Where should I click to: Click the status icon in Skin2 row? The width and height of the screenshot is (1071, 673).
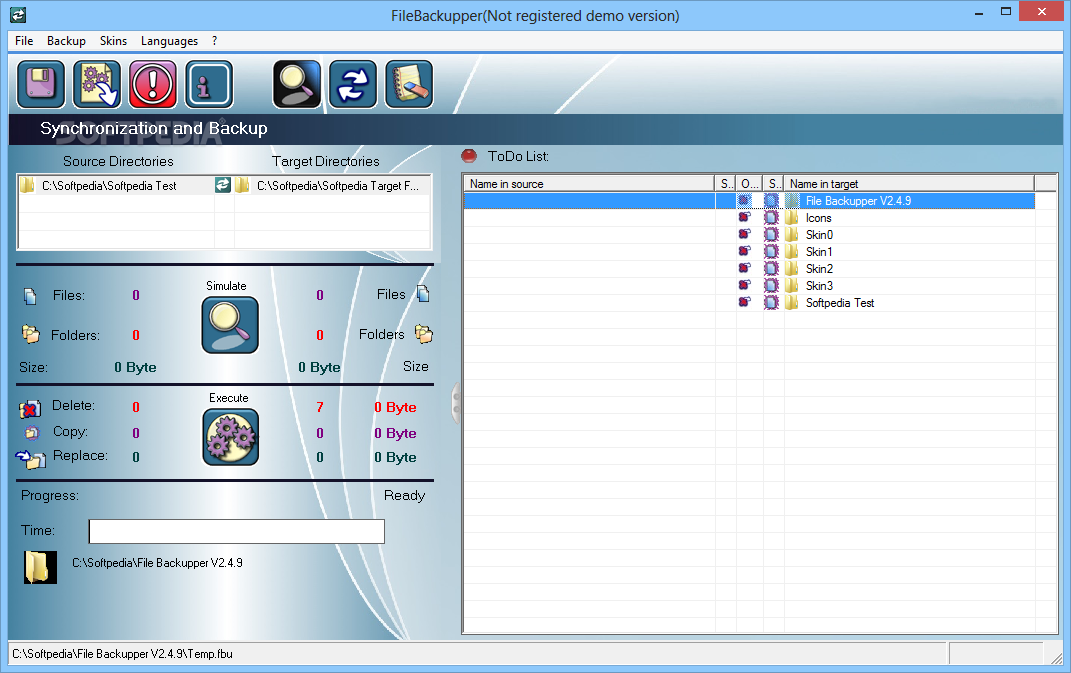(x=771, y=269)
